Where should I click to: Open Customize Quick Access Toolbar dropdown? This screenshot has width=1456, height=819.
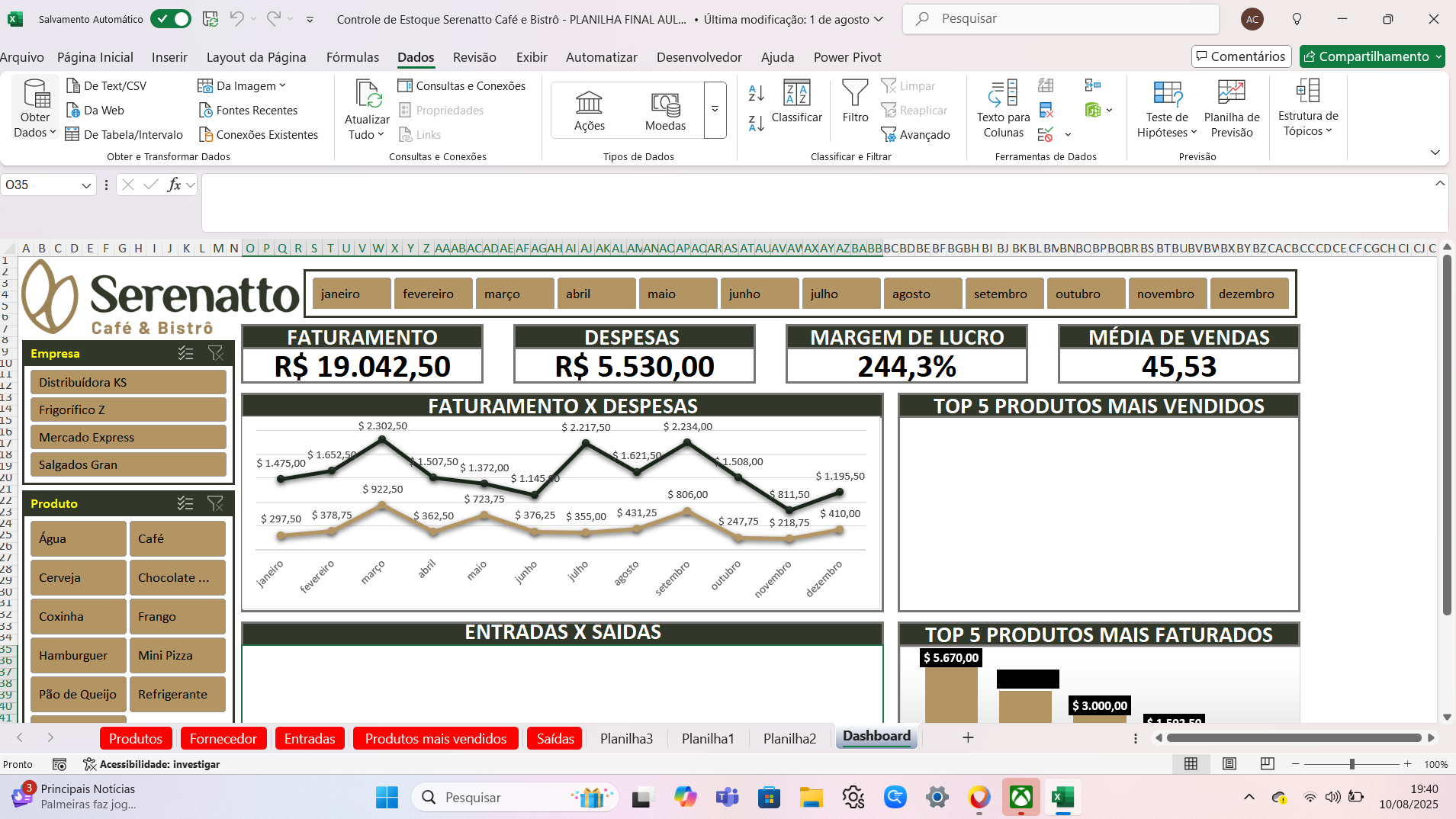(x=310, y=19)
